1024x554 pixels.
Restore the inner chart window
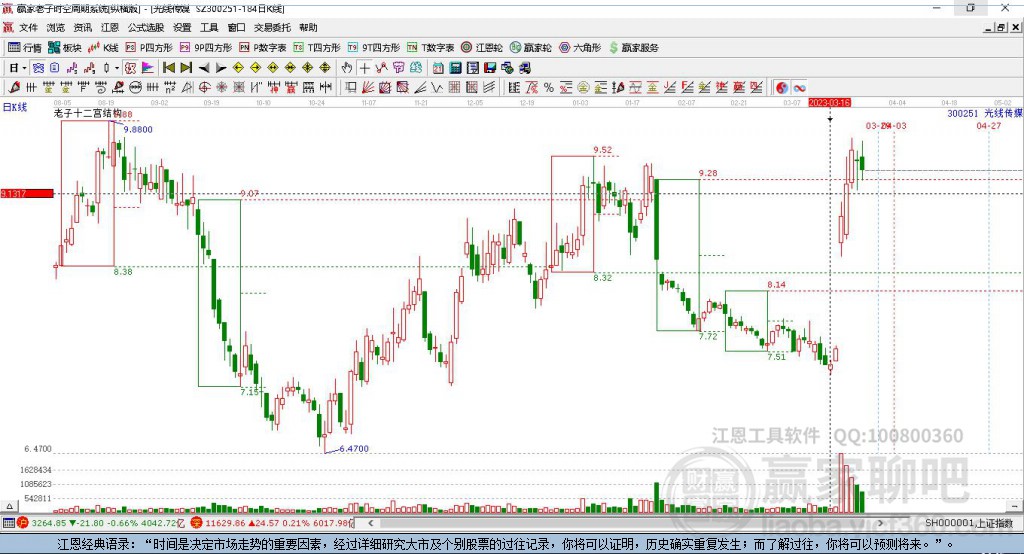[1001, 27]
